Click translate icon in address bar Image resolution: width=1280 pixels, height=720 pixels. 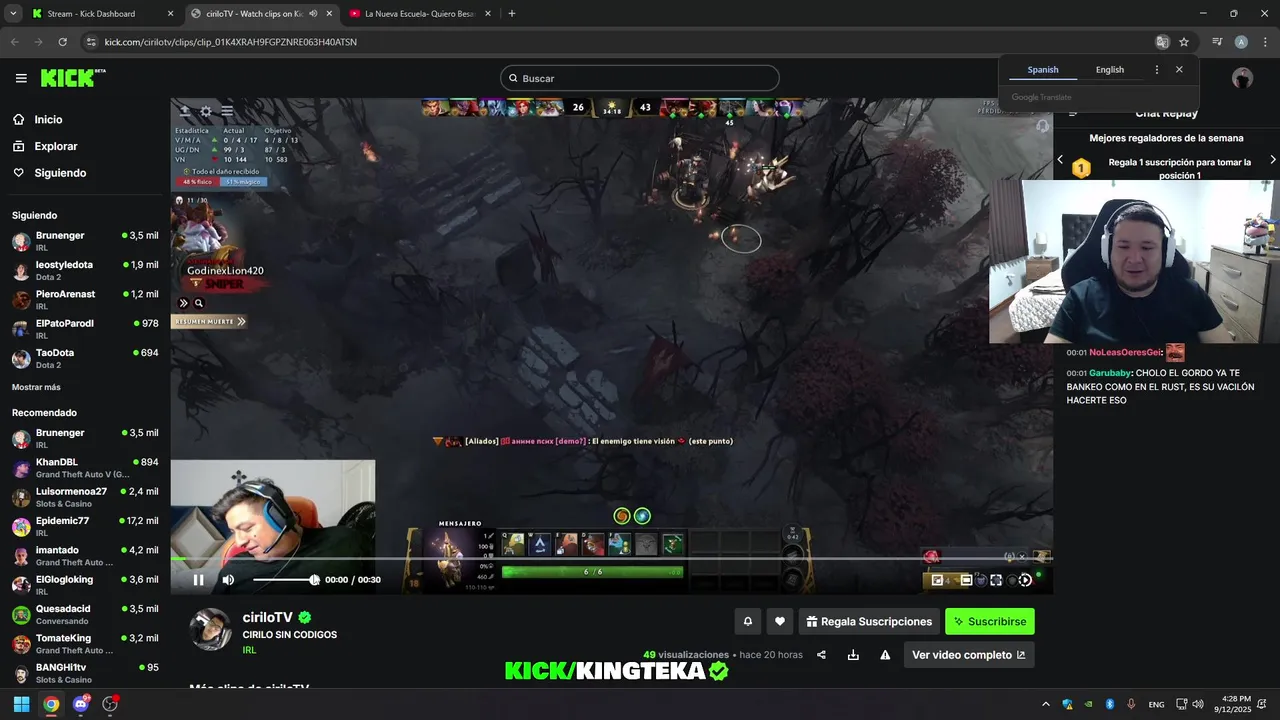[x=1162, y=42]
